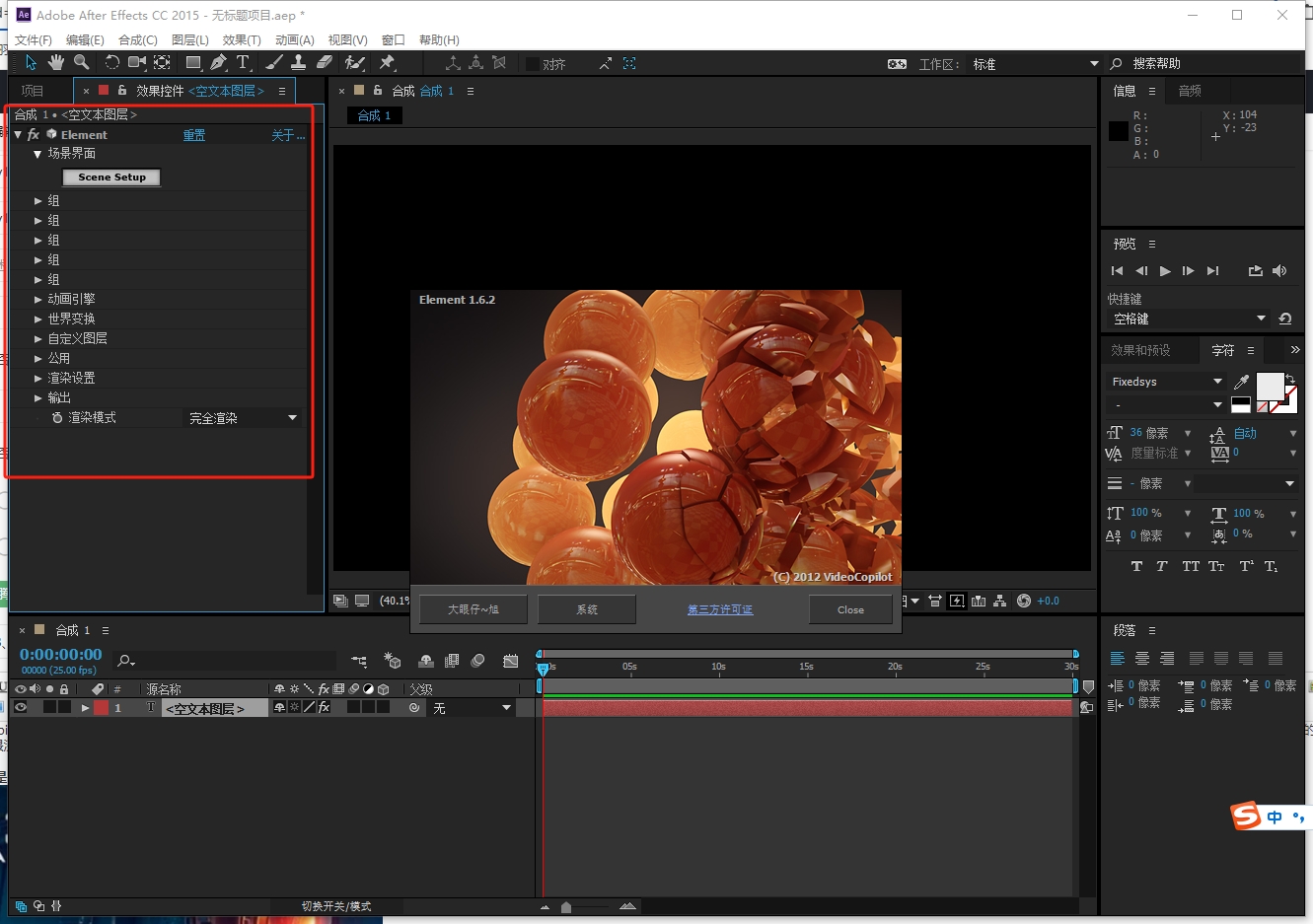Viewport: 1313px width, 924px height.
Task: Select the Roto Brush tool
Action: pyautogui.click(x=355, y=63)
